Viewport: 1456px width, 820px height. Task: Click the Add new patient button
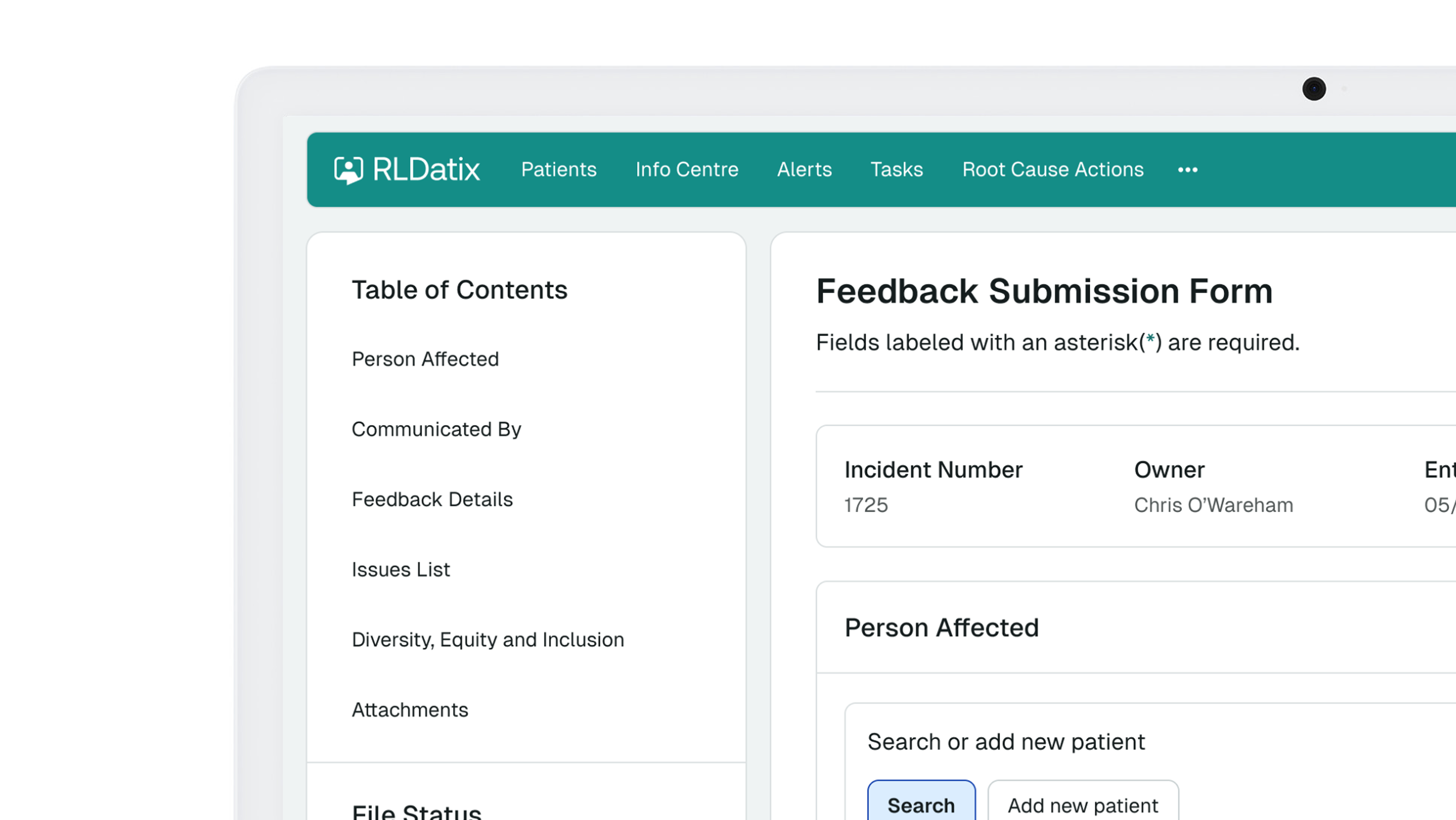click(x=1083, y=801)
